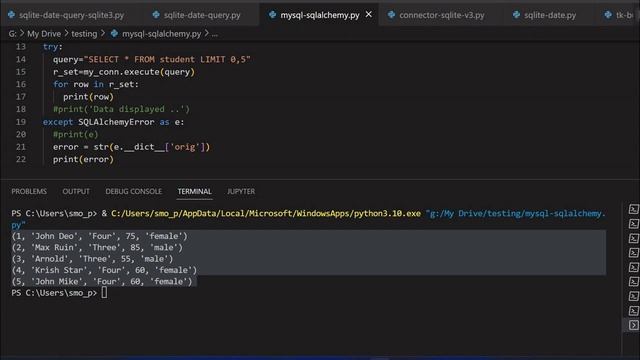Viewport: 640px width, 360px height.
Task: Click the 'John Deo' output row
Action: (x=100, y=236)
